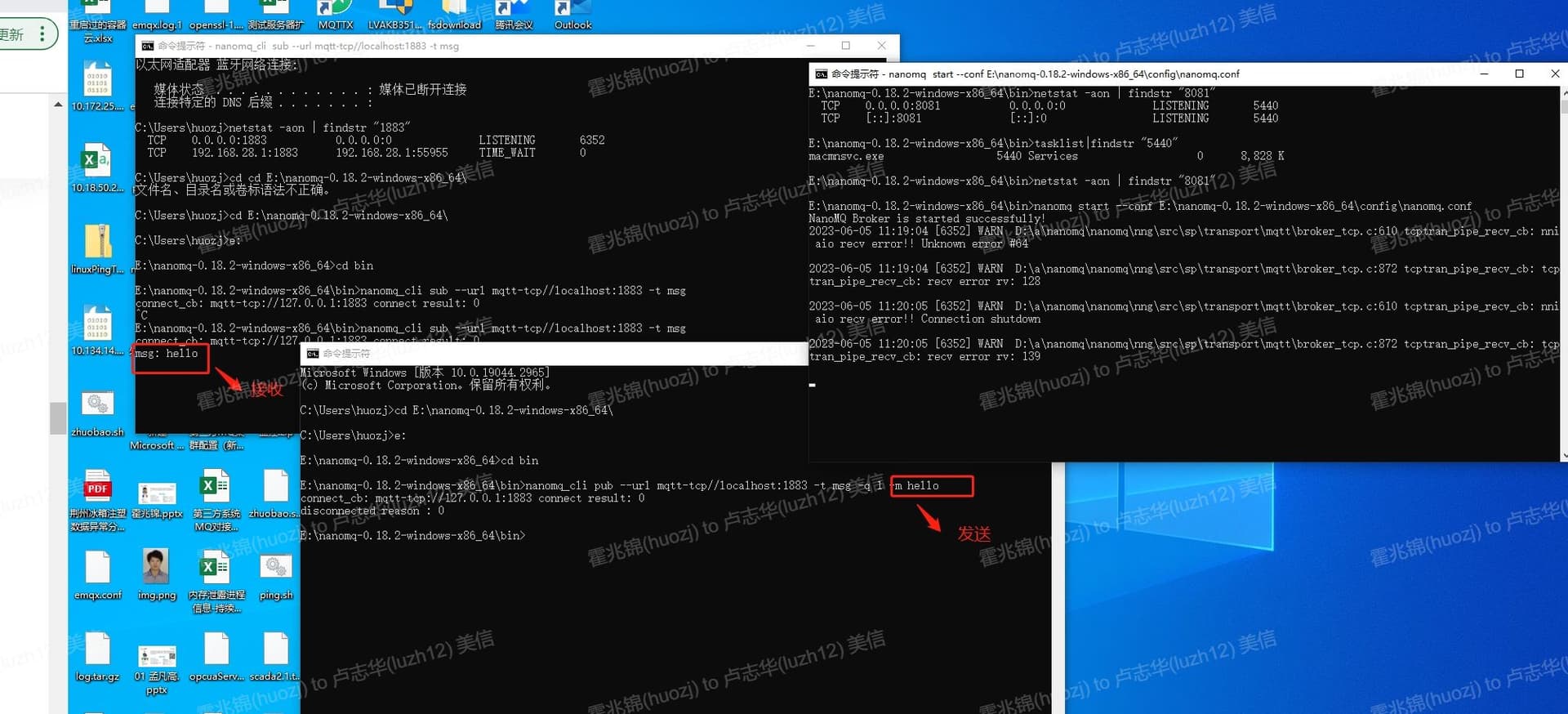Select the zhuobao.sh script file icon
The width and height of the screenshot is (1568, 714).
point(98,406)
